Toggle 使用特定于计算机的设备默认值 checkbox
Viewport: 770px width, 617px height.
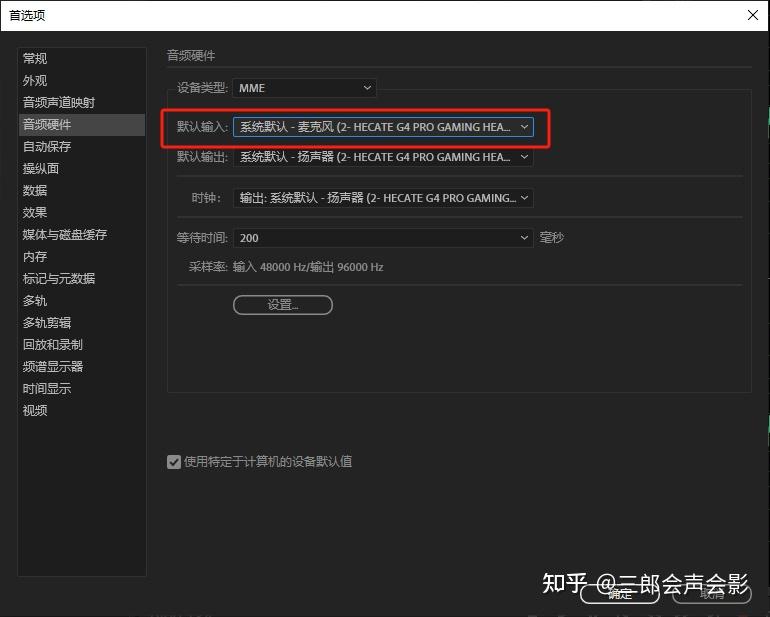[x=174, y=462]
